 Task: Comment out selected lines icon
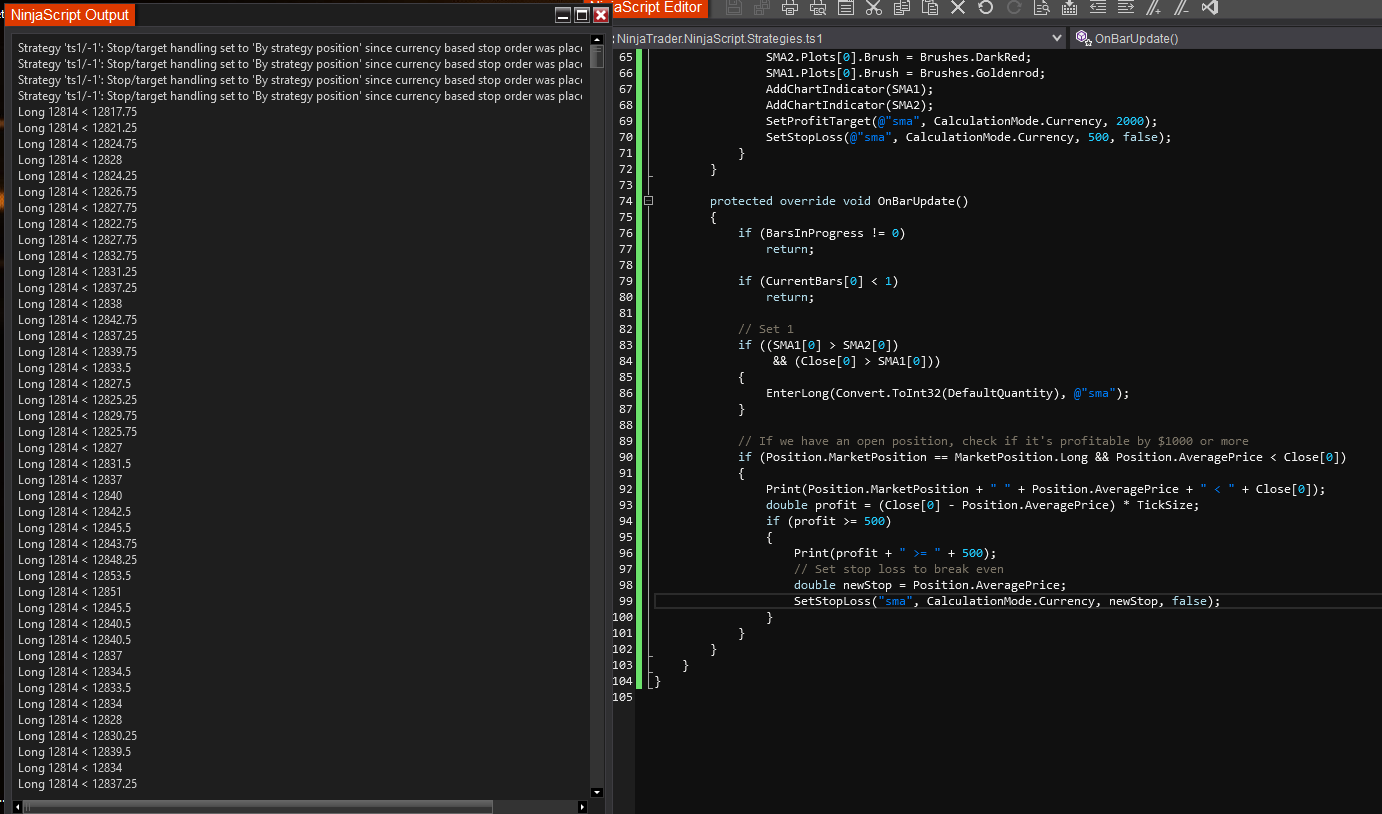(x=1153, y=8)
